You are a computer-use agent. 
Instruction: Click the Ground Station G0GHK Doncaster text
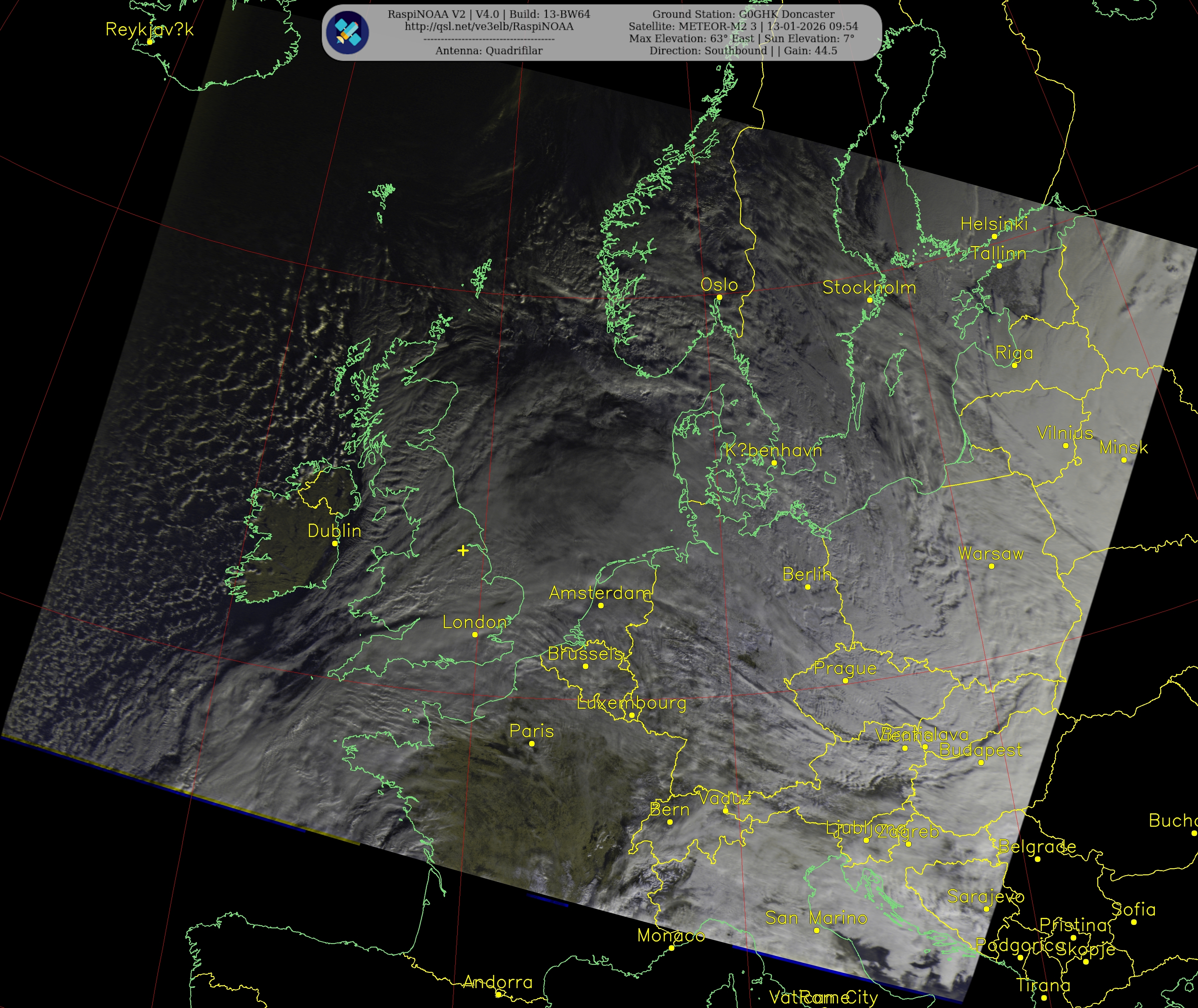click(743, 14)
